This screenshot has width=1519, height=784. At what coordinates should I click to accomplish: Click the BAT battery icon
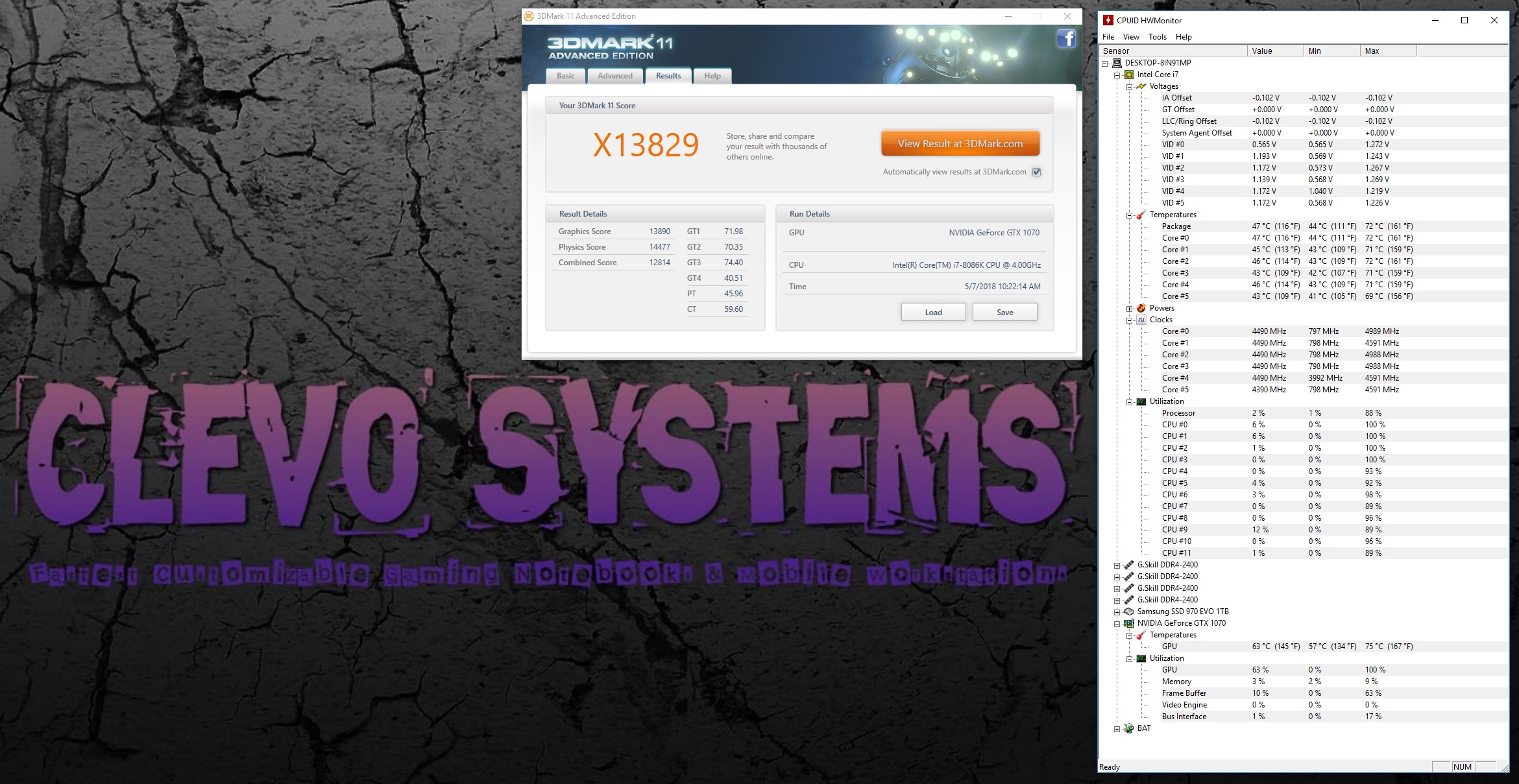click(1129, 728)
